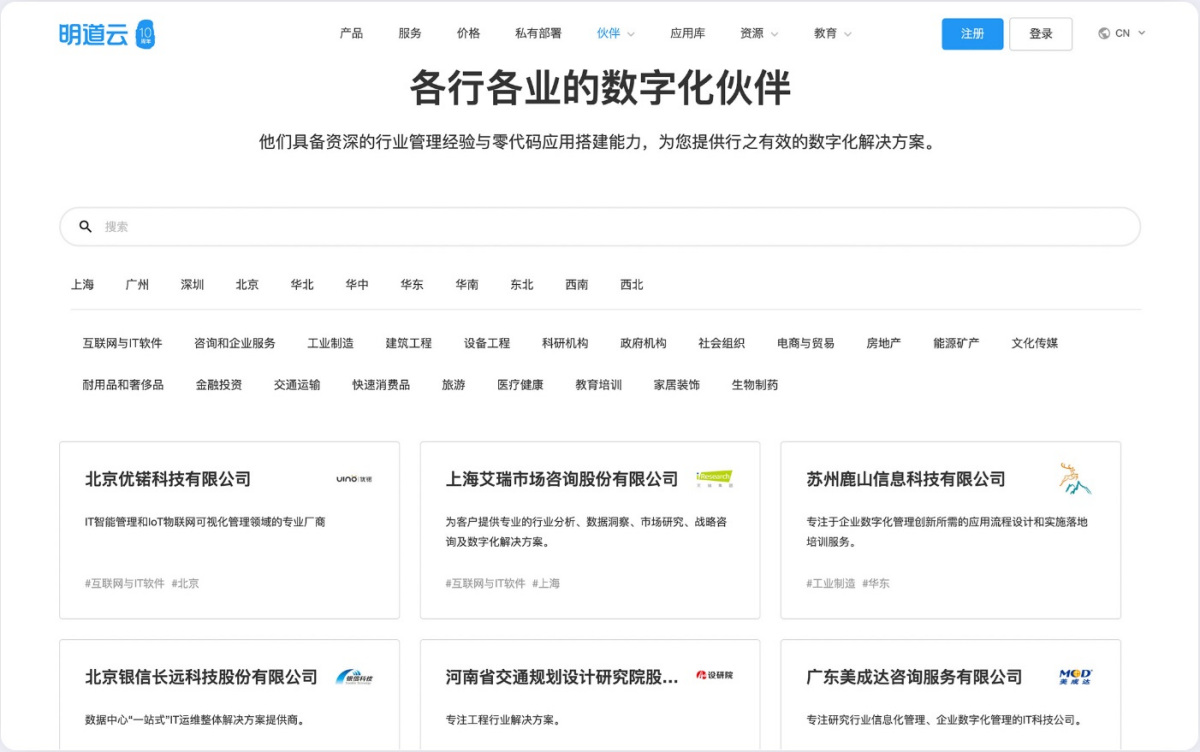
Task: Click inside the 搜索 search field
Action: tap(400, 226)
